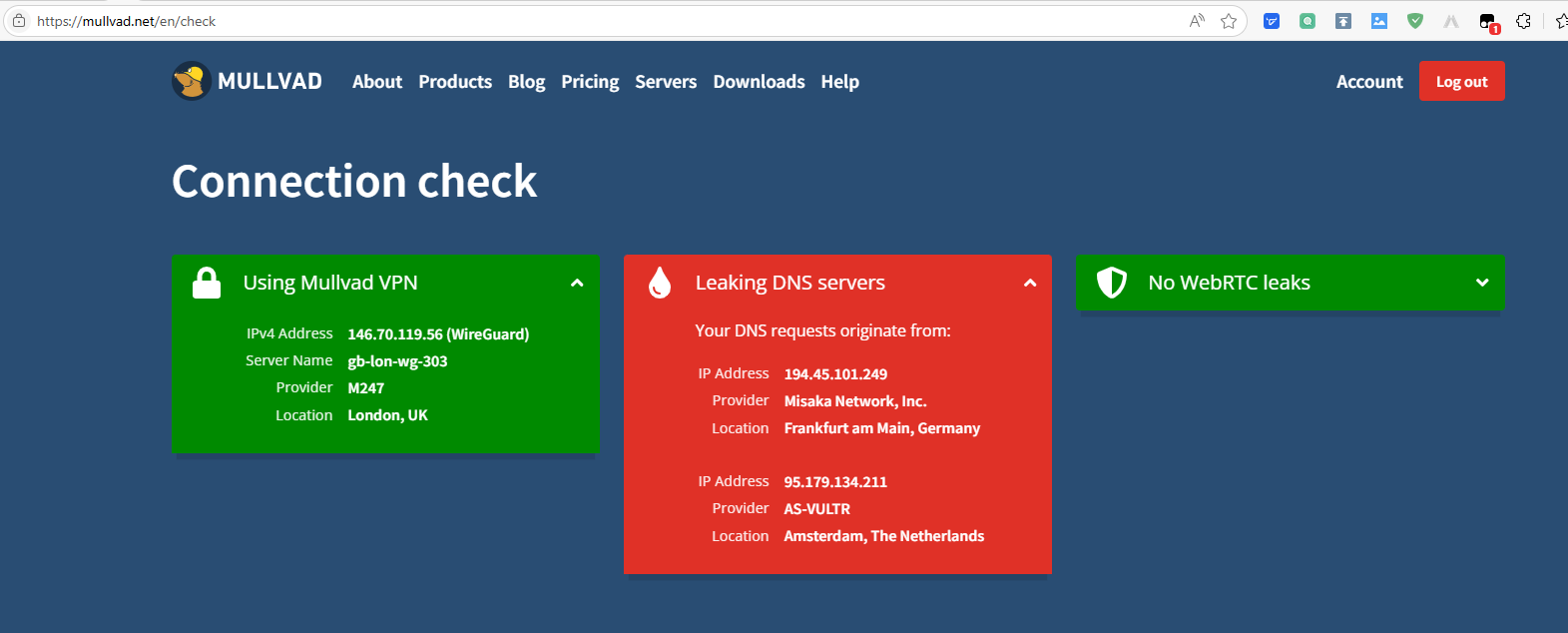1568x633 pixels.
Task: Open the About menu item
Action: (377, 82)
